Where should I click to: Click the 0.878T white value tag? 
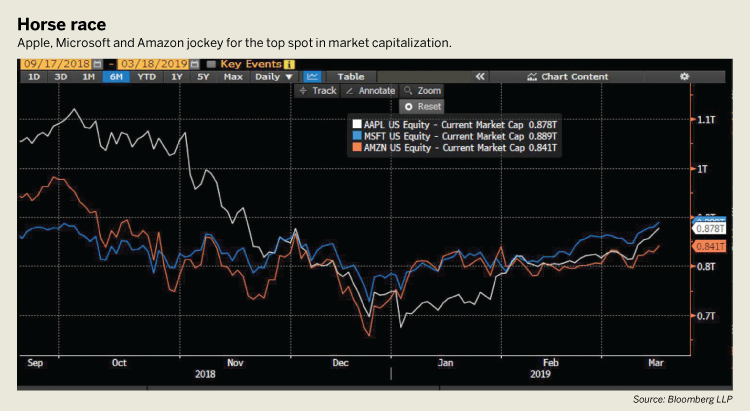(709, 229)
